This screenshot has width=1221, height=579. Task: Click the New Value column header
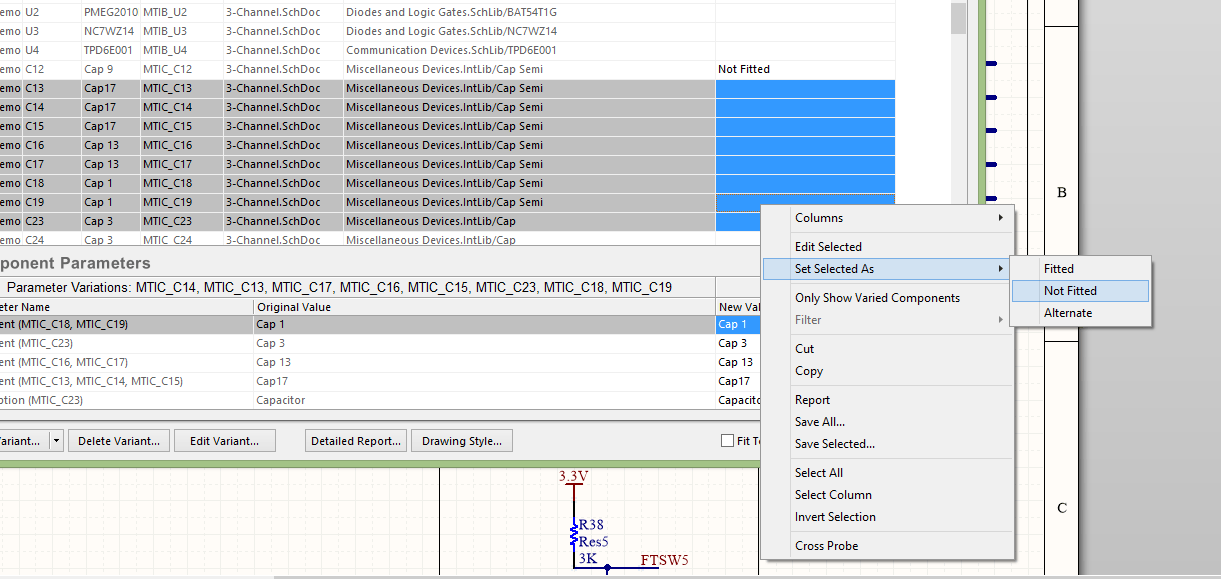[737, 307]
